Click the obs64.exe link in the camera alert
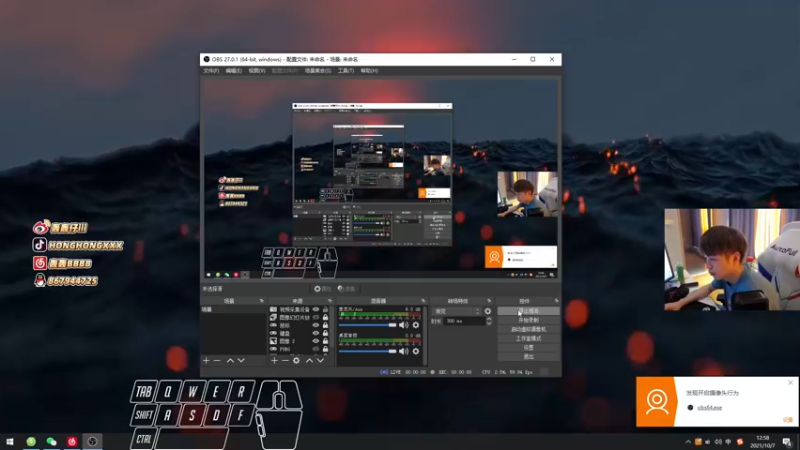The image size is (800, 450). coord(710,408)
